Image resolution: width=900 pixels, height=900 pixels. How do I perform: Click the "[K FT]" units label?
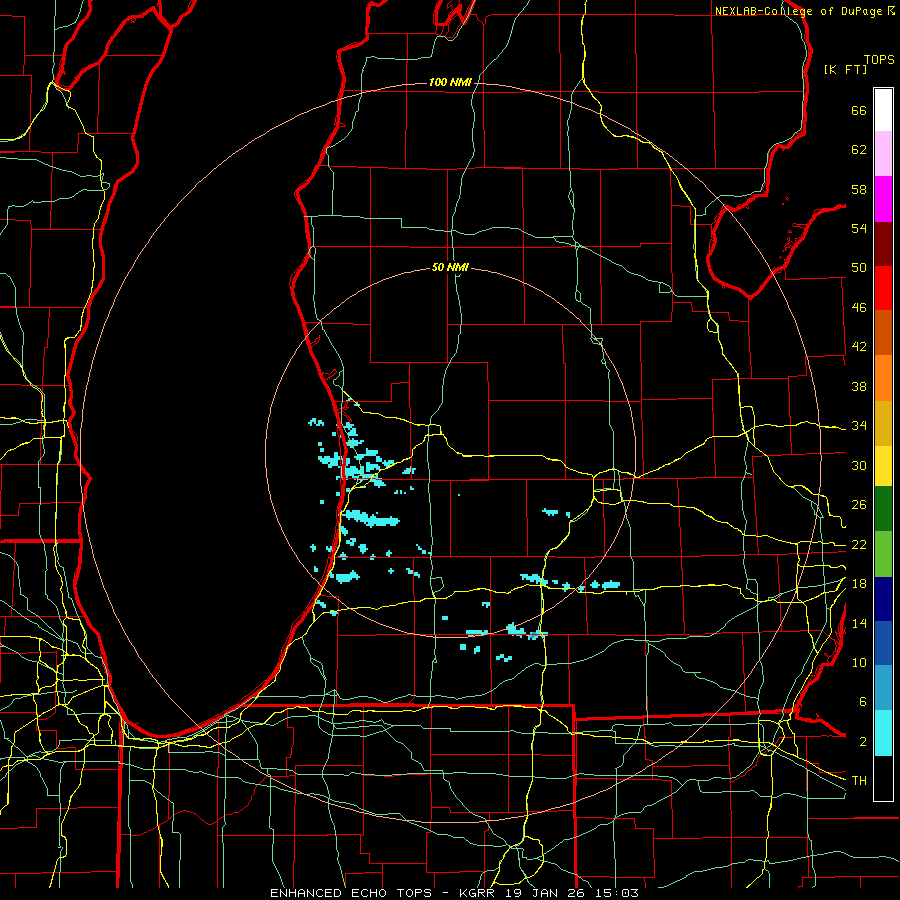845,69
